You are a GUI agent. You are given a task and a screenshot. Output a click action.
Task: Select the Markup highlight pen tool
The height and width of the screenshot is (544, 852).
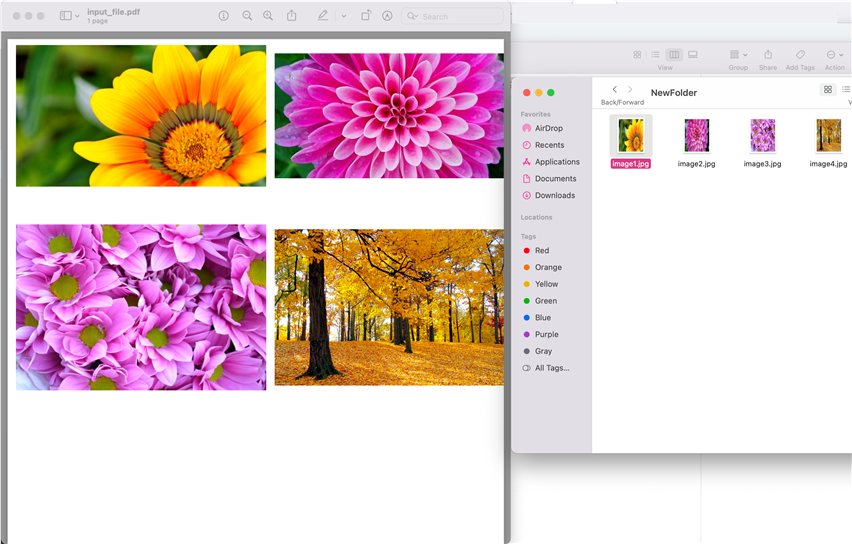pyautogui.click(x=322, y=16)
